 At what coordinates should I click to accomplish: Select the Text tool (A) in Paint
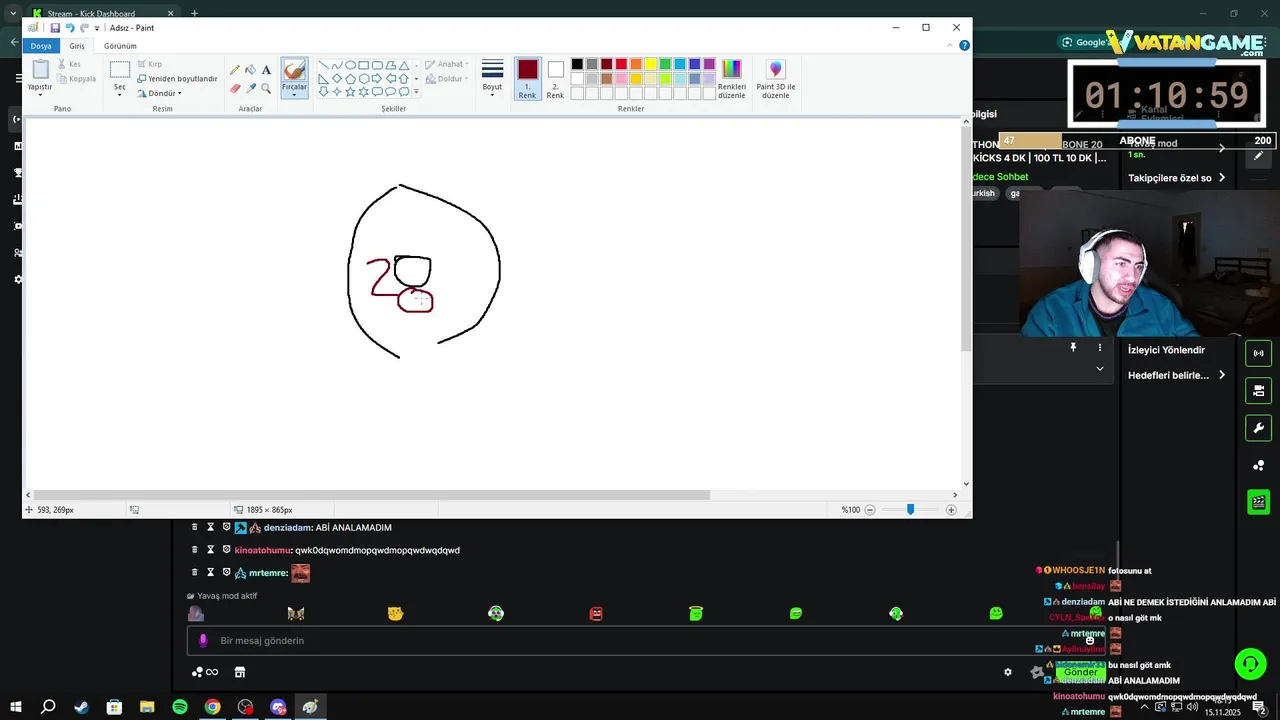[x=266, y=70]
